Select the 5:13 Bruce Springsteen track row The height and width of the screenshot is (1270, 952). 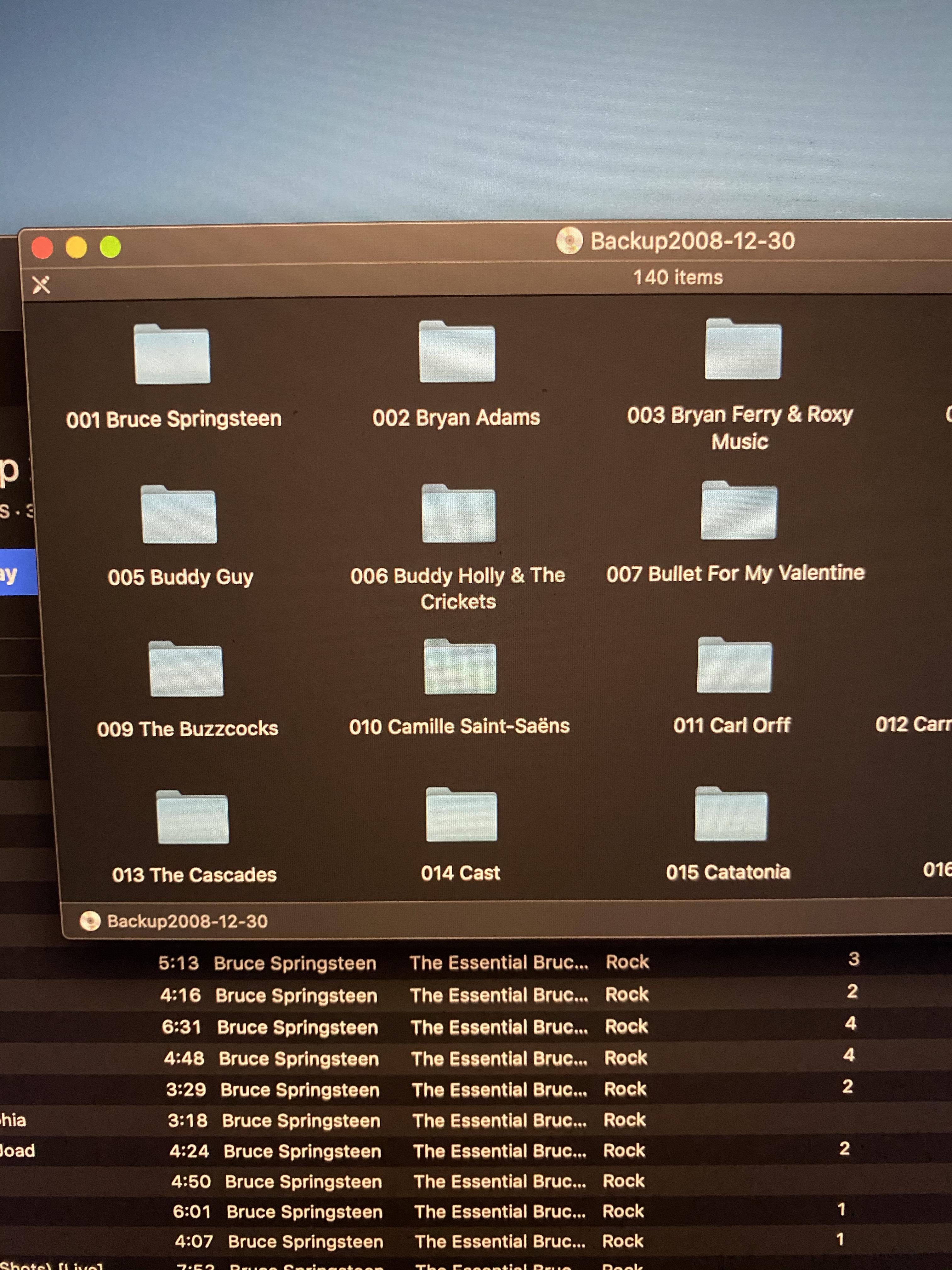(x=295, y=964)
